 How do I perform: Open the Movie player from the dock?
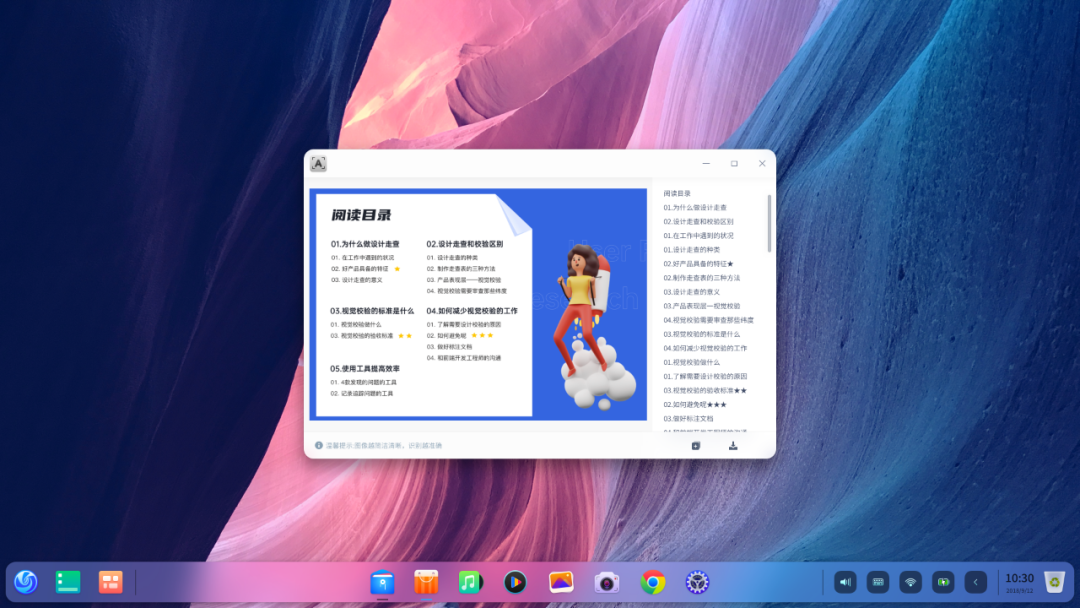point(515,581)
